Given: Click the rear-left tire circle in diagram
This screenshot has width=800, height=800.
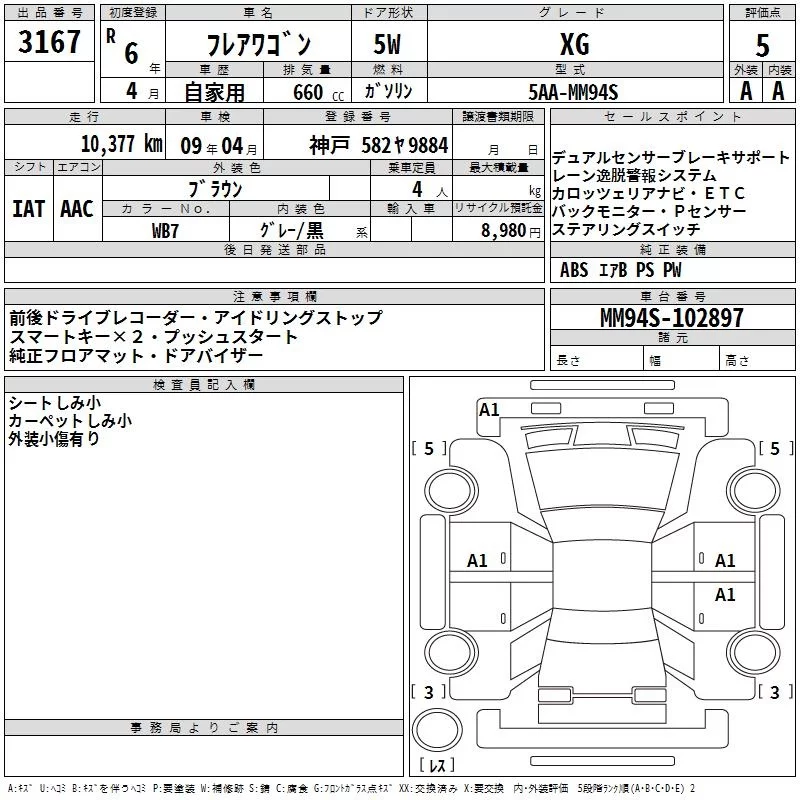Looking at the screenshot, I should (451, 652).
